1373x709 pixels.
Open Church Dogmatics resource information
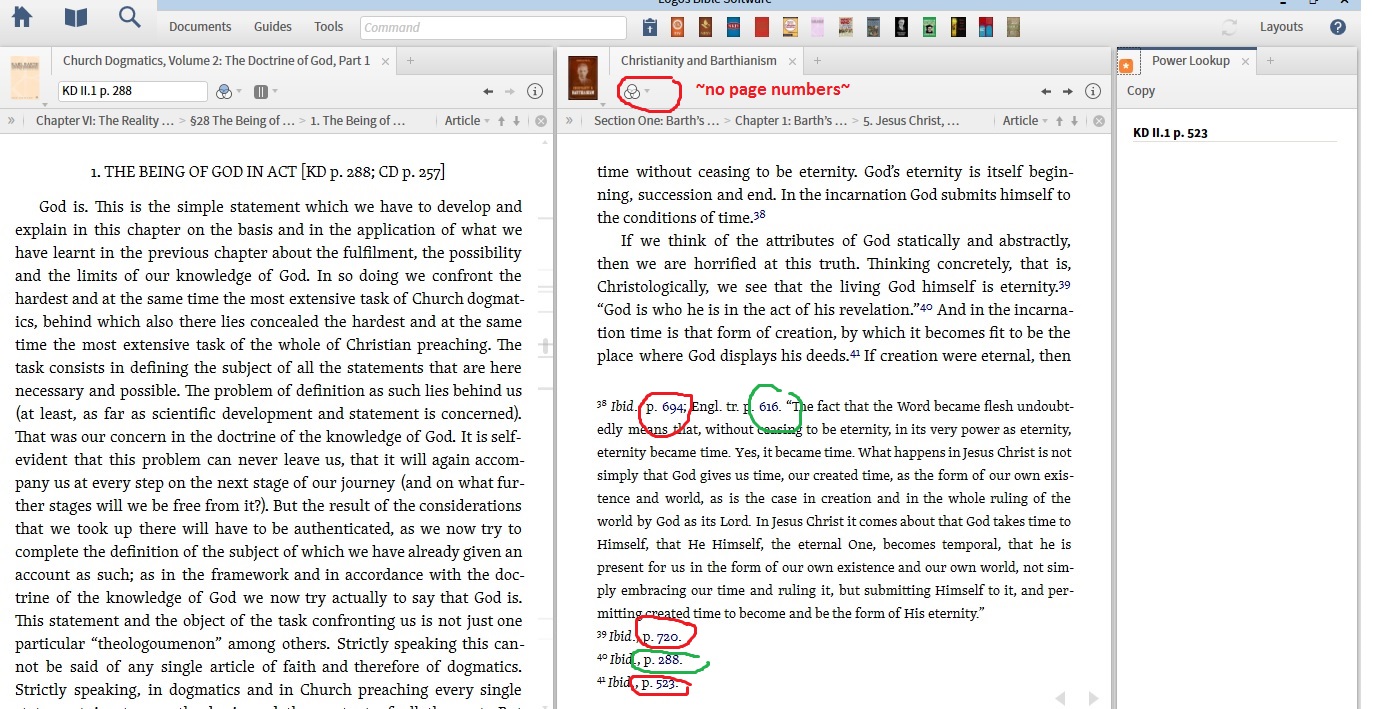click(x=535, y=91)
